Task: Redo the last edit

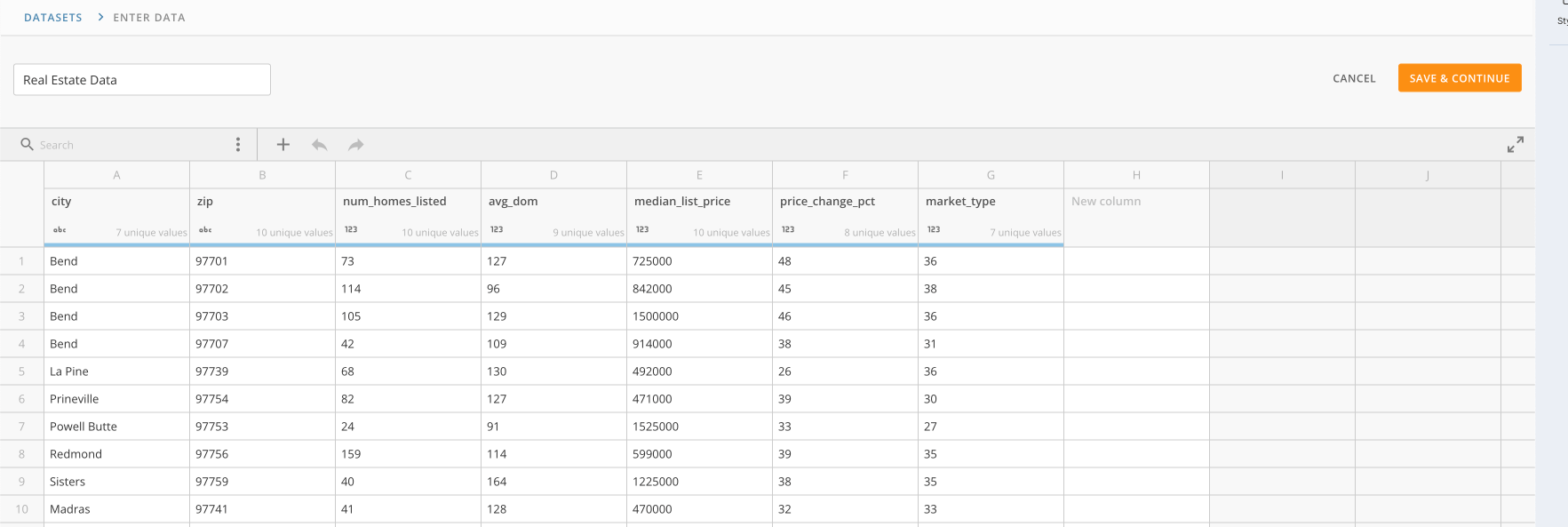Action: pos(355,144)
